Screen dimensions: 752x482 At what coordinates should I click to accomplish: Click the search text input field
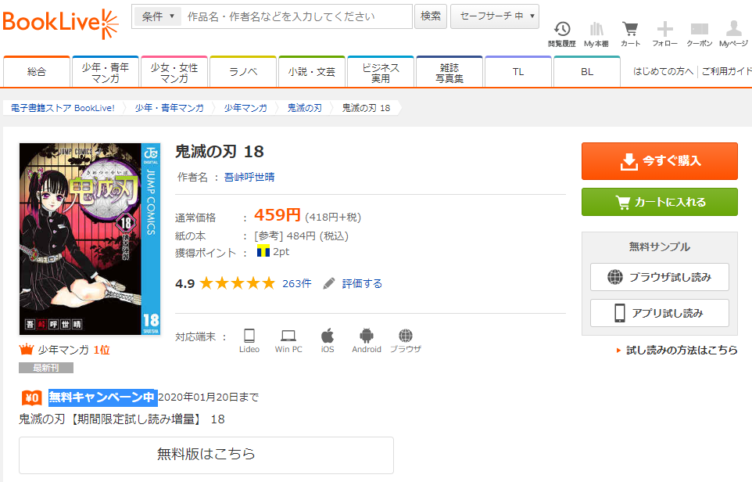pyautogui.click(x=297, y=16)
